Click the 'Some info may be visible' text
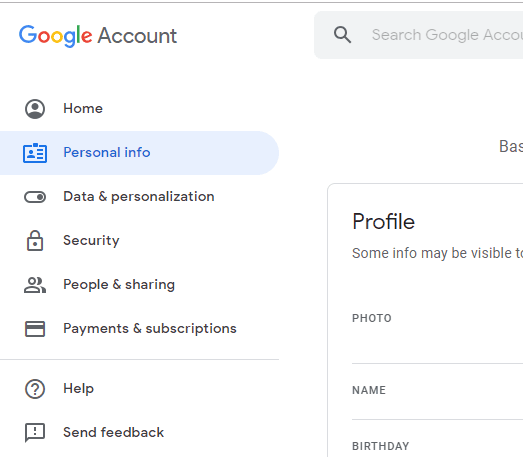Viewport: 523px width, 457px height. pyautogui.click(x=437, y=253)
